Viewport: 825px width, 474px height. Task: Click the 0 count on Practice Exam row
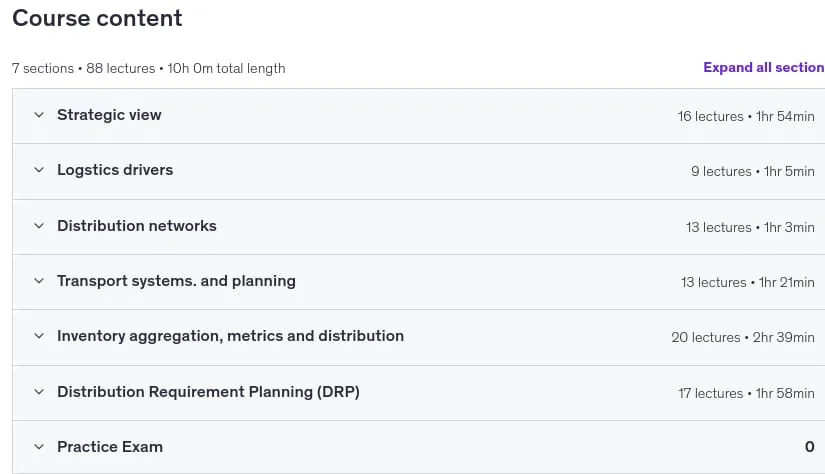[x=810, y=447]
